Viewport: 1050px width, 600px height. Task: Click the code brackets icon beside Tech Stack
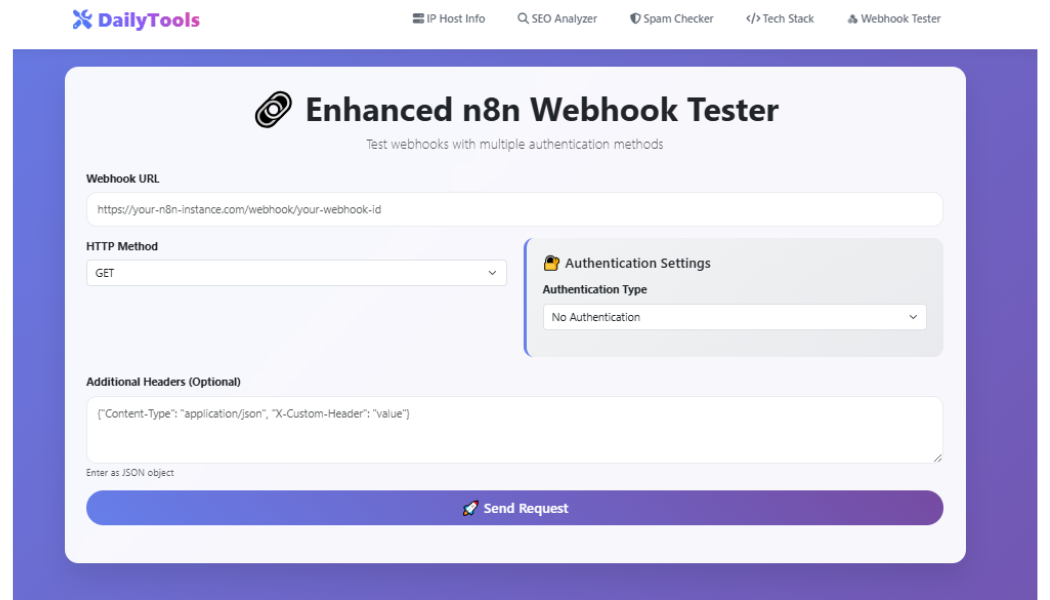(x=753, y=19)
